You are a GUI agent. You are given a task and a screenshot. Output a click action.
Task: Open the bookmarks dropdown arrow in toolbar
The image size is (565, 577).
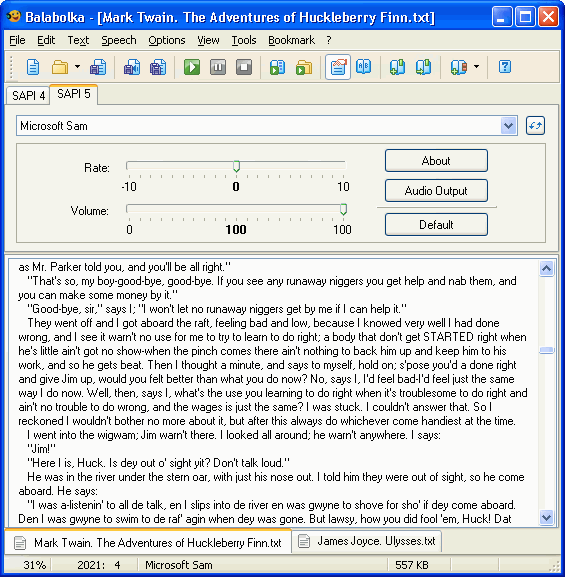[476, 67]
